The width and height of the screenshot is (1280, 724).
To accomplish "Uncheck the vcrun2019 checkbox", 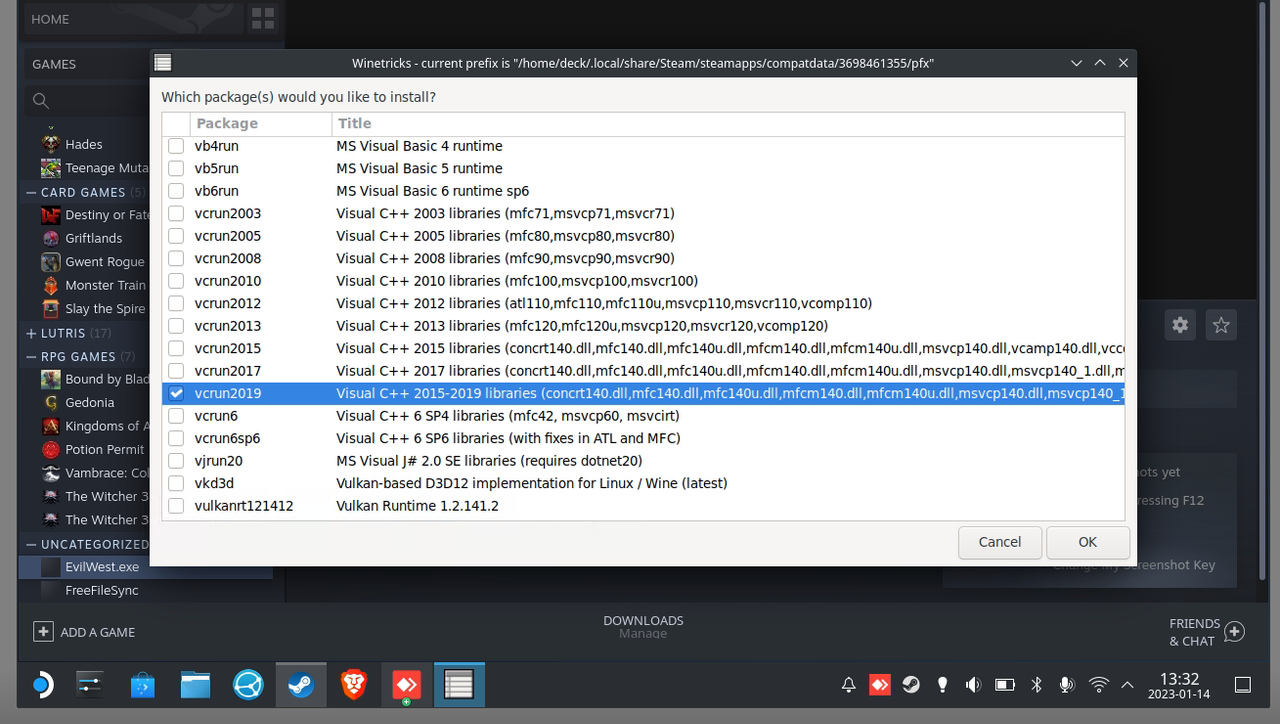I will [x=176, y=393].
